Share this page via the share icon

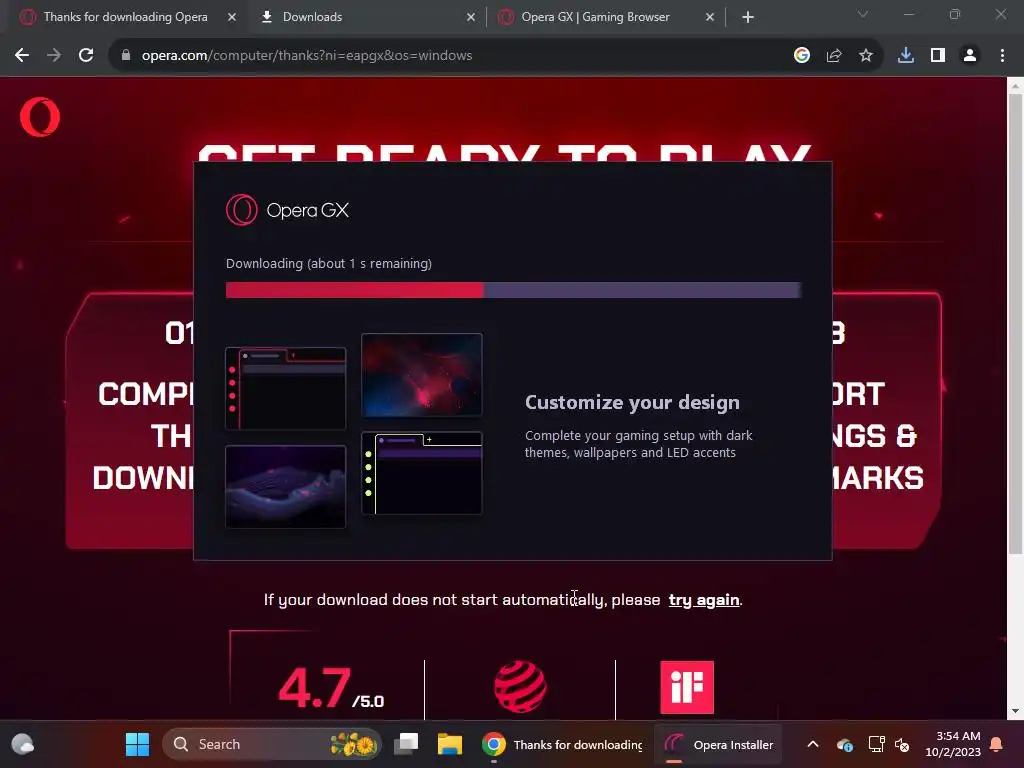(x=834, y=56)
